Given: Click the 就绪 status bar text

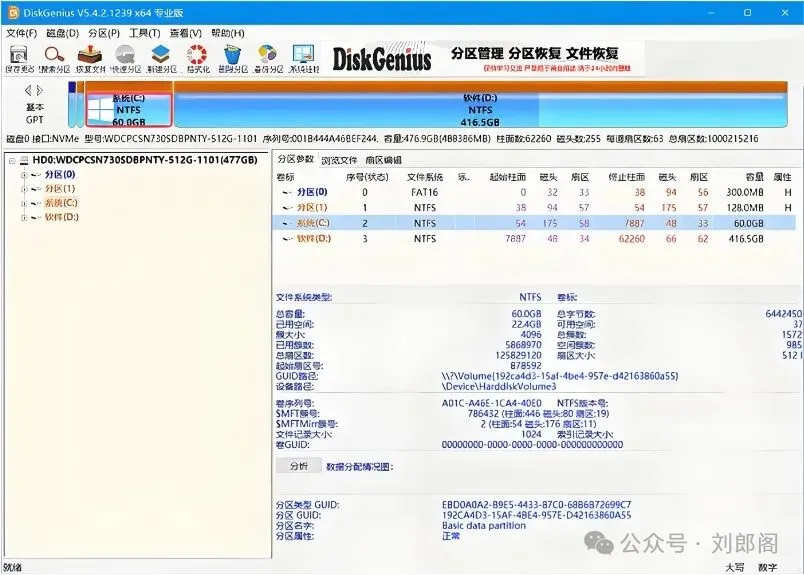Looking at the screenshot, I should [13, 567].
